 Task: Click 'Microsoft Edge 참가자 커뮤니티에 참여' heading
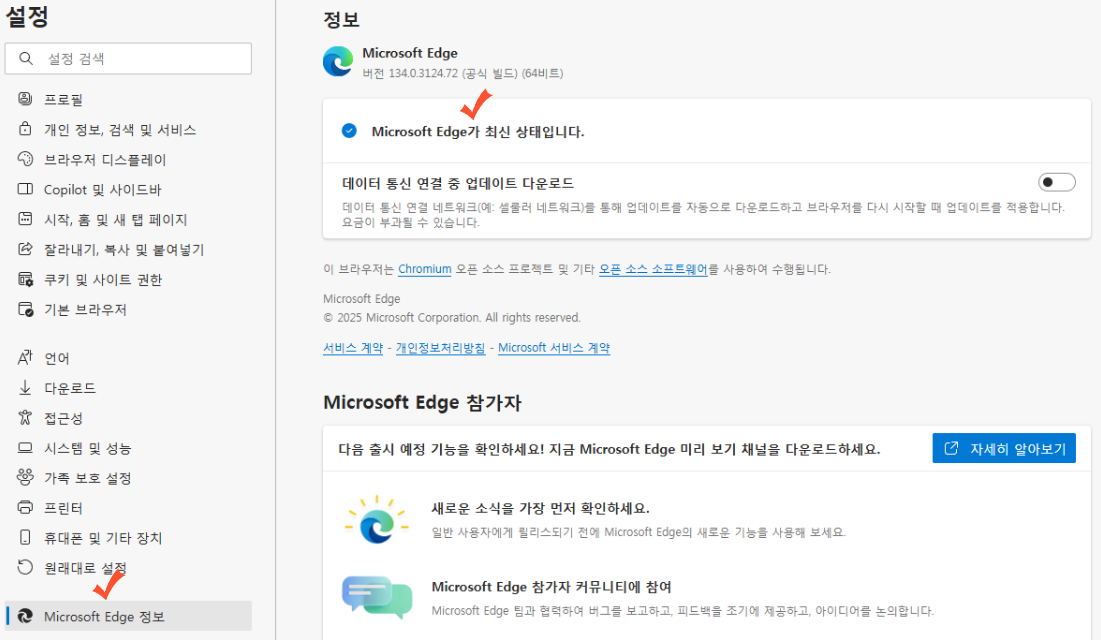(x=552, y=587)
